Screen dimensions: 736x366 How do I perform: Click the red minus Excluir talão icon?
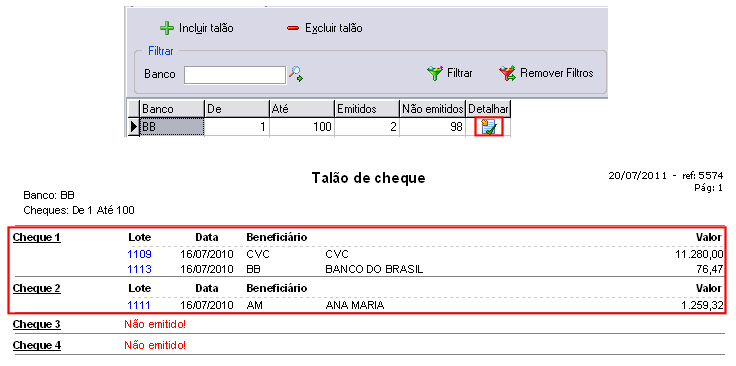(x=293, y=29)
